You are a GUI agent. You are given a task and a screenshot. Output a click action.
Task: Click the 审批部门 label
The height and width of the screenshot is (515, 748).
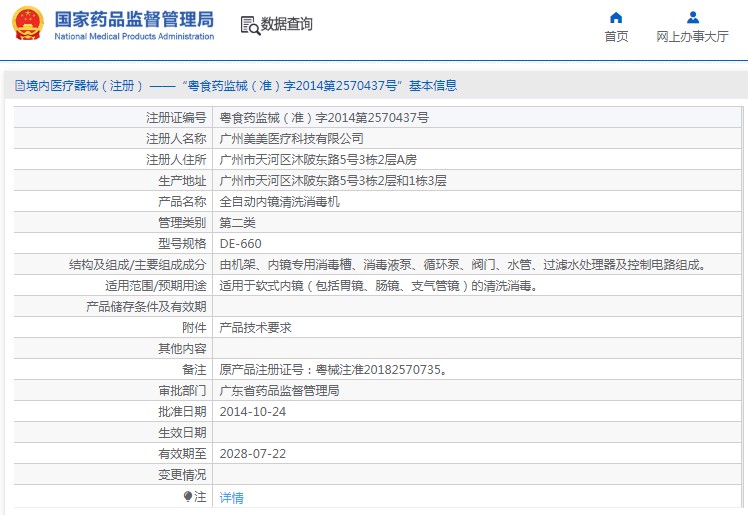coord(182,391)
